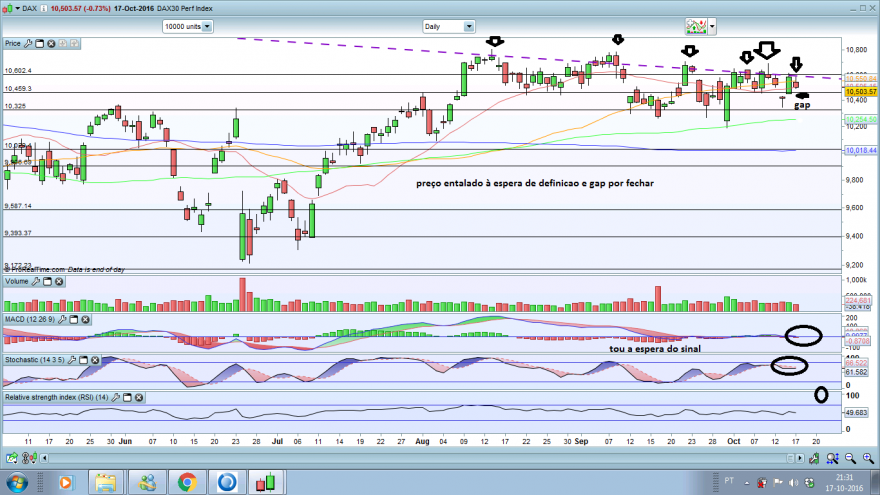Click the zoom in magnifier icon
This screenshot has height=495, width=880.
point(868,459)
